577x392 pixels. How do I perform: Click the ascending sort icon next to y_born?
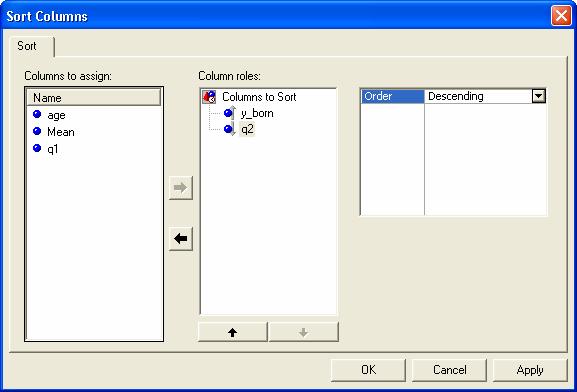click(x=230, y=113)
